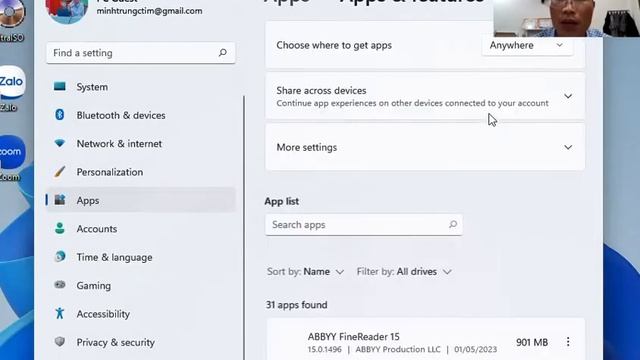Click the magnifier in Search apps box
The image size is (640, 360).
tap(453, 224)
